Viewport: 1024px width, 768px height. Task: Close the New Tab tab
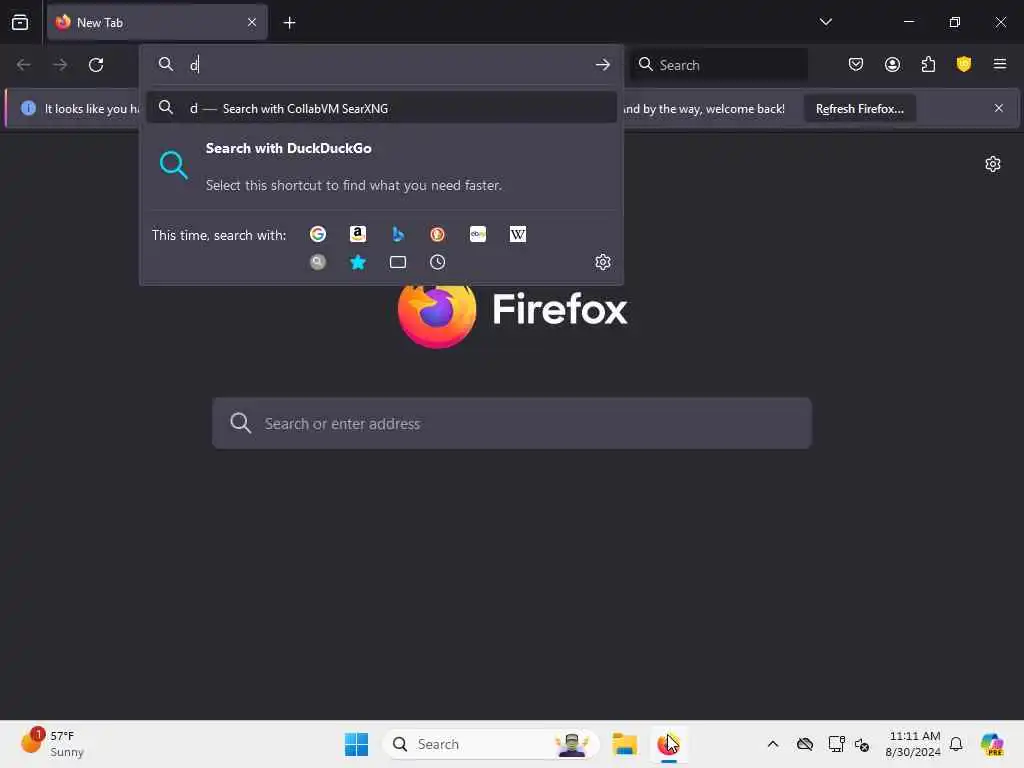click(x=251, y=22)
